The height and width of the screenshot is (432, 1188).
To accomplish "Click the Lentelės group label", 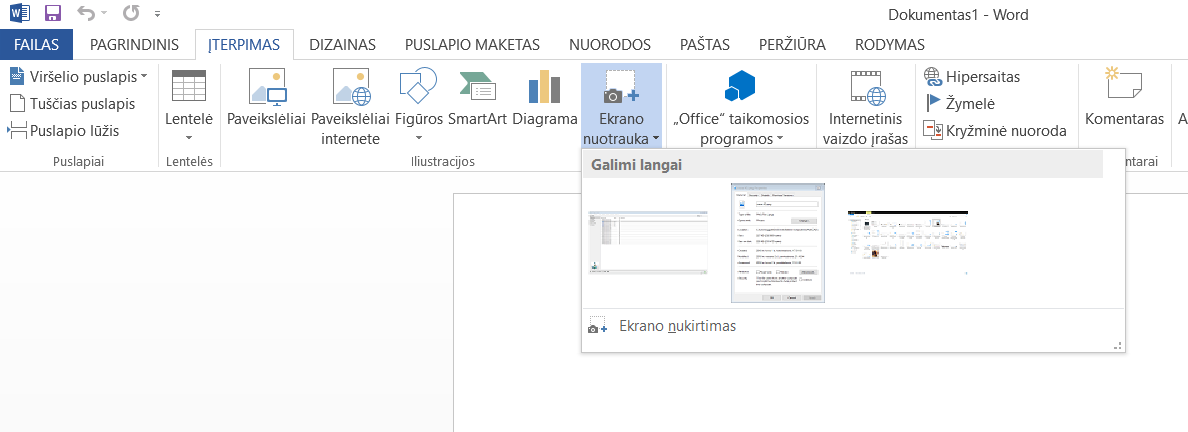I will (x=189, y=161).
